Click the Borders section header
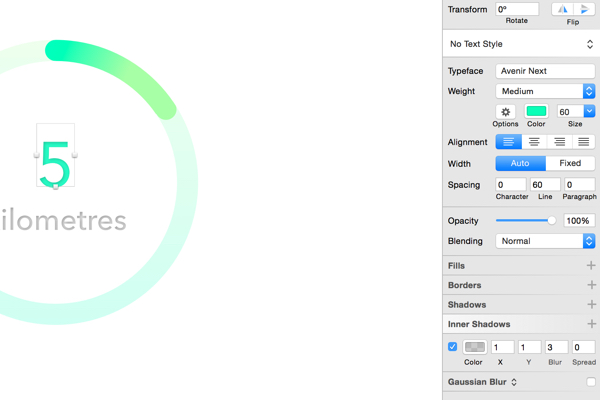 (x=464, y=285)
